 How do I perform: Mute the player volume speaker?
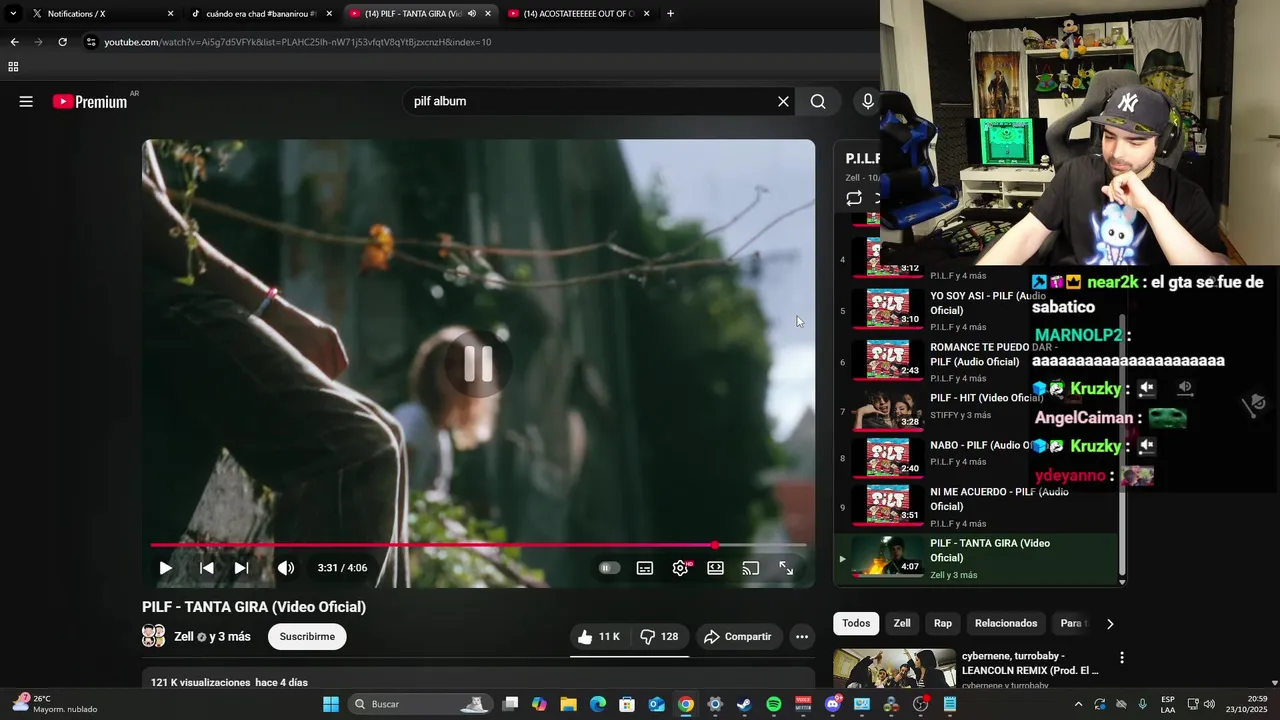(x=286, y=568)
